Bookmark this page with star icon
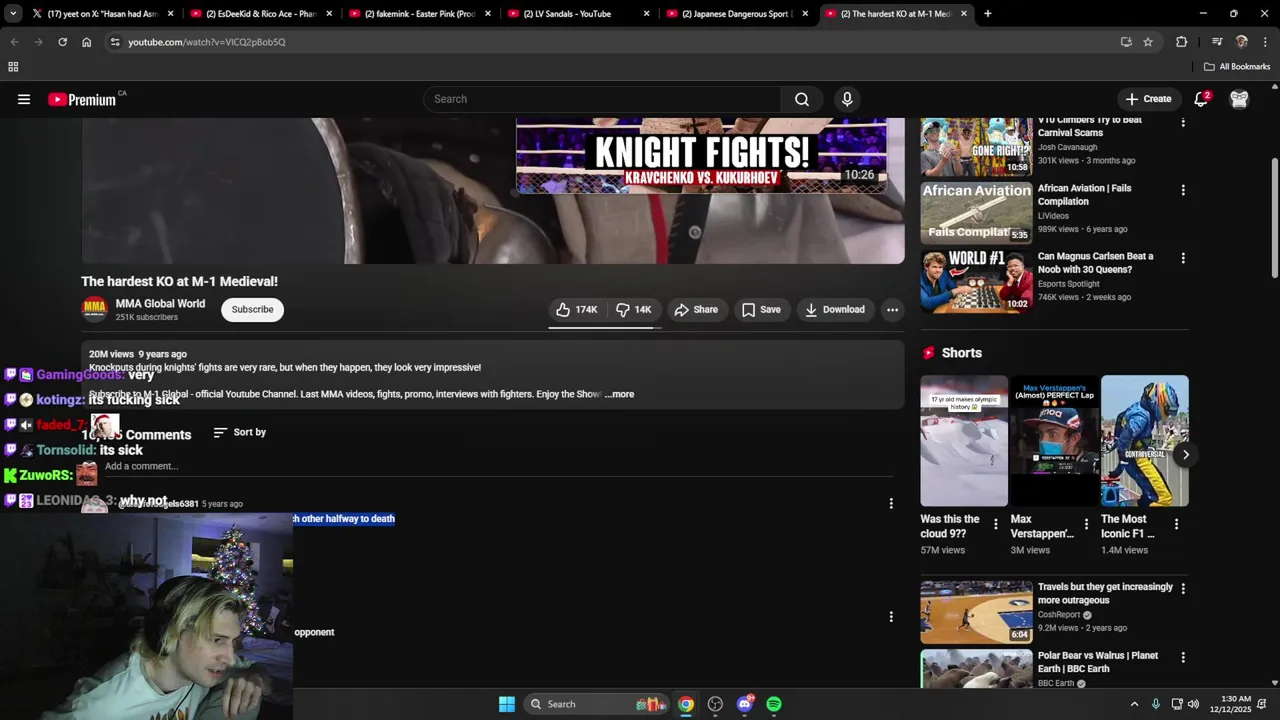Viewport: 1280px width, 720px height. (x=1148, y=42)
